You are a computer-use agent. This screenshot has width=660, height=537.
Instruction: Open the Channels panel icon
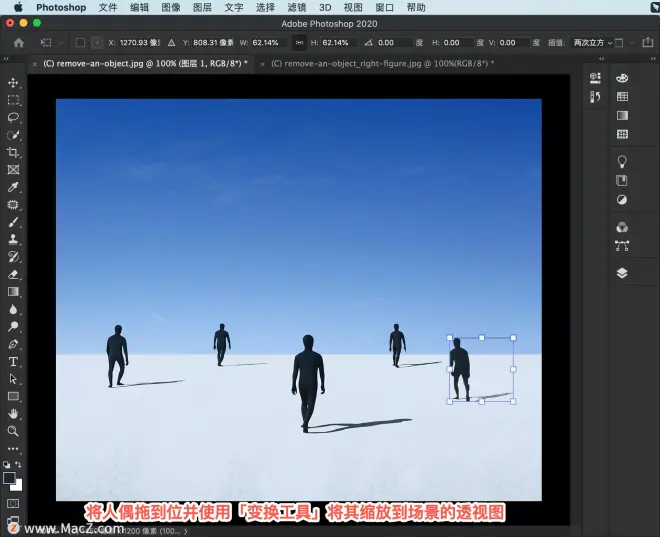click(622, 227)
